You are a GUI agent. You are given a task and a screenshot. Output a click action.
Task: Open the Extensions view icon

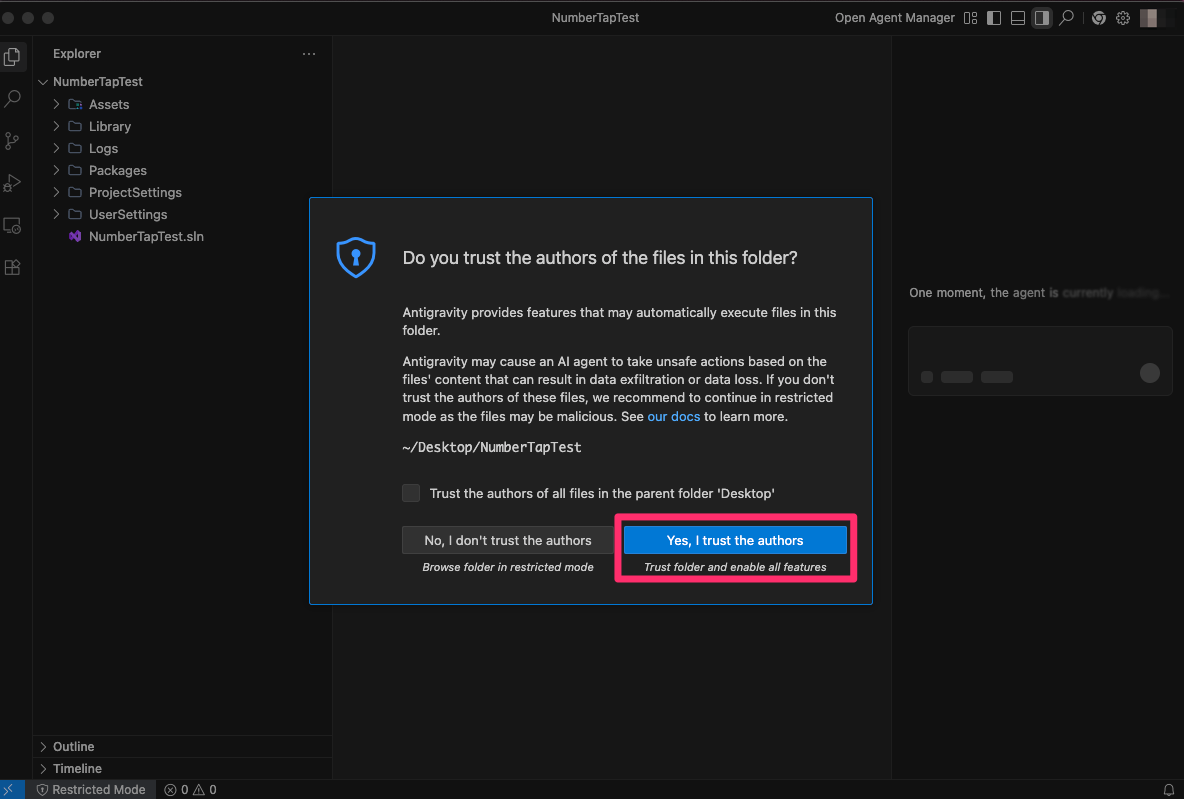tap(12, 267)
